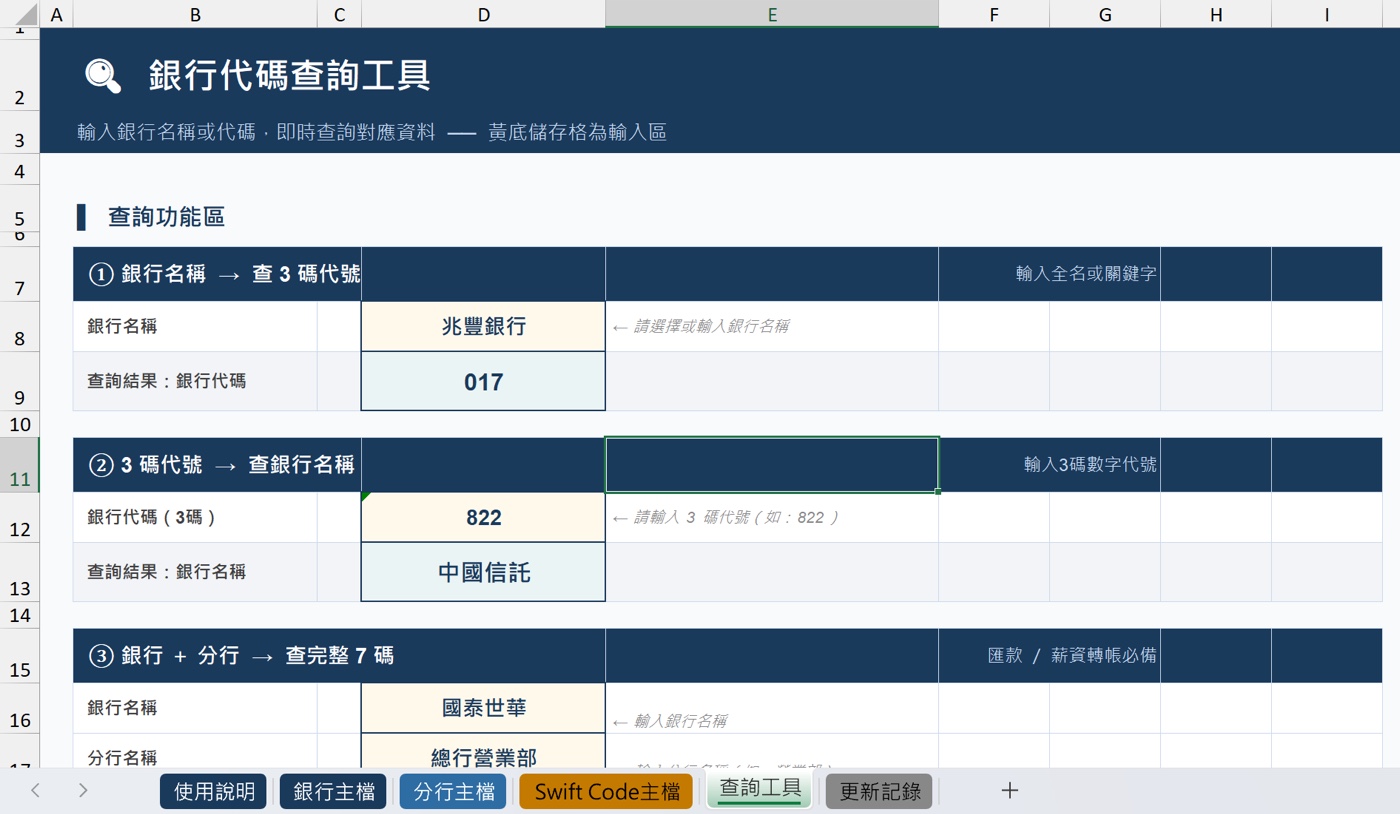Open the 銀行主檔 sheet tab
This screenshot has width=1400, height=814.
click(332, 790)
